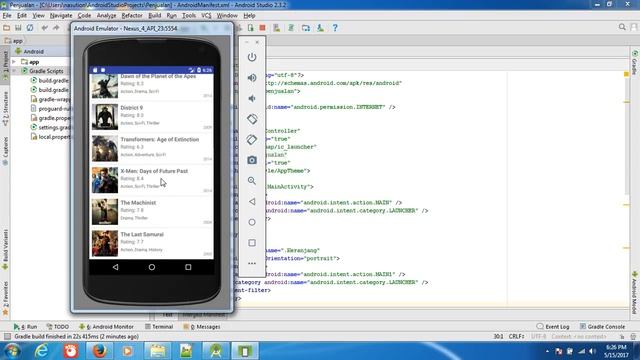Select District 9 movie in emulator list

[151, 117]
